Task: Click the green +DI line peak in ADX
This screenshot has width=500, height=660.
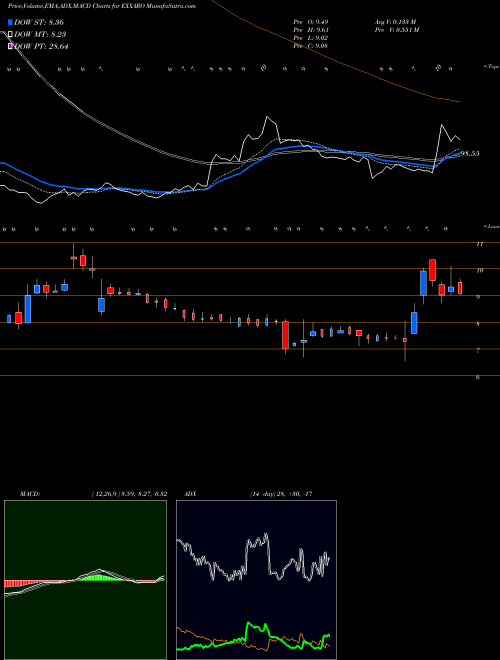Action: [x=249, y=624]
